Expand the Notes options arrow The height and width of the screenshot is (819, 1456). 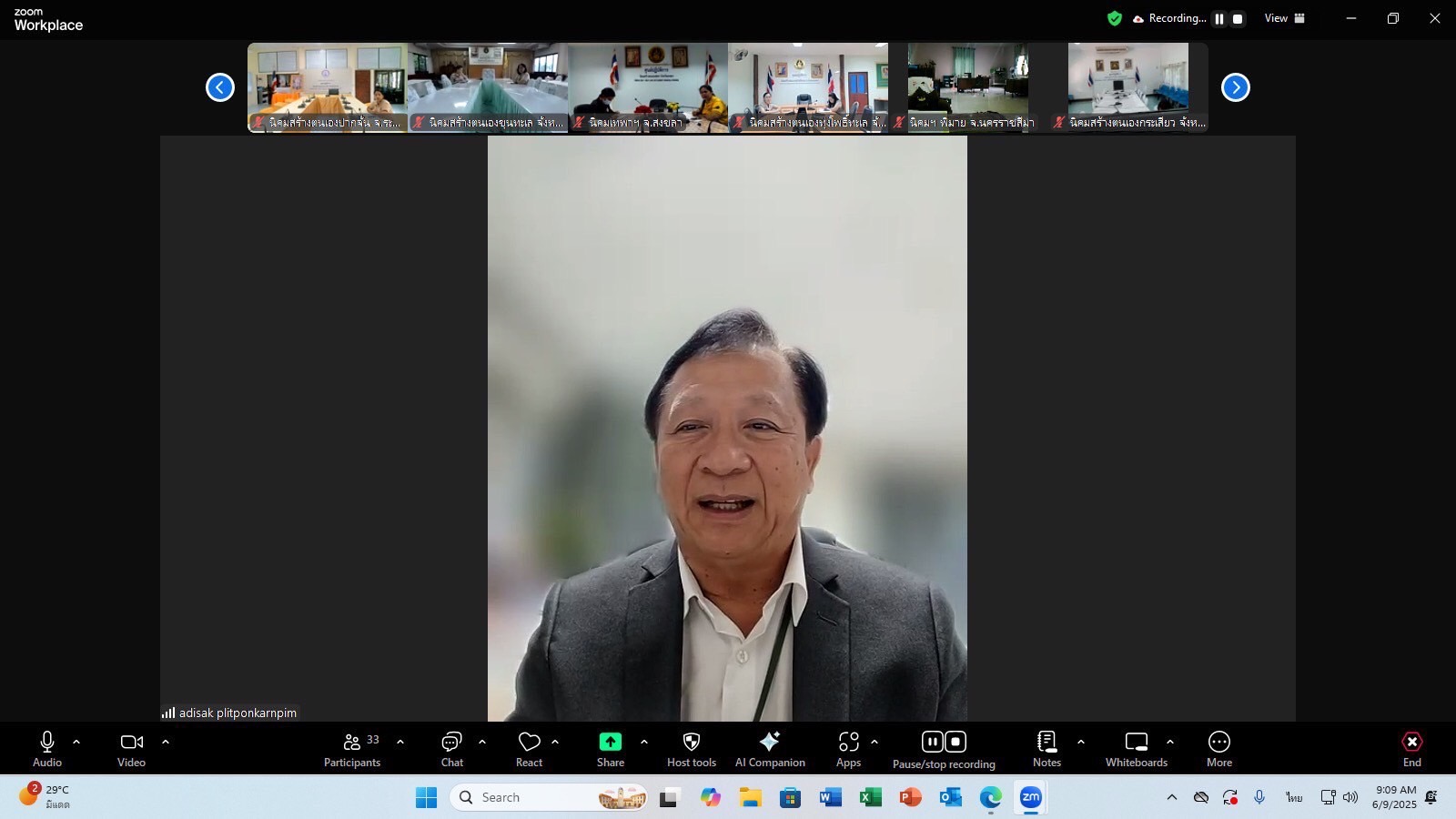tap(1081, 742)
